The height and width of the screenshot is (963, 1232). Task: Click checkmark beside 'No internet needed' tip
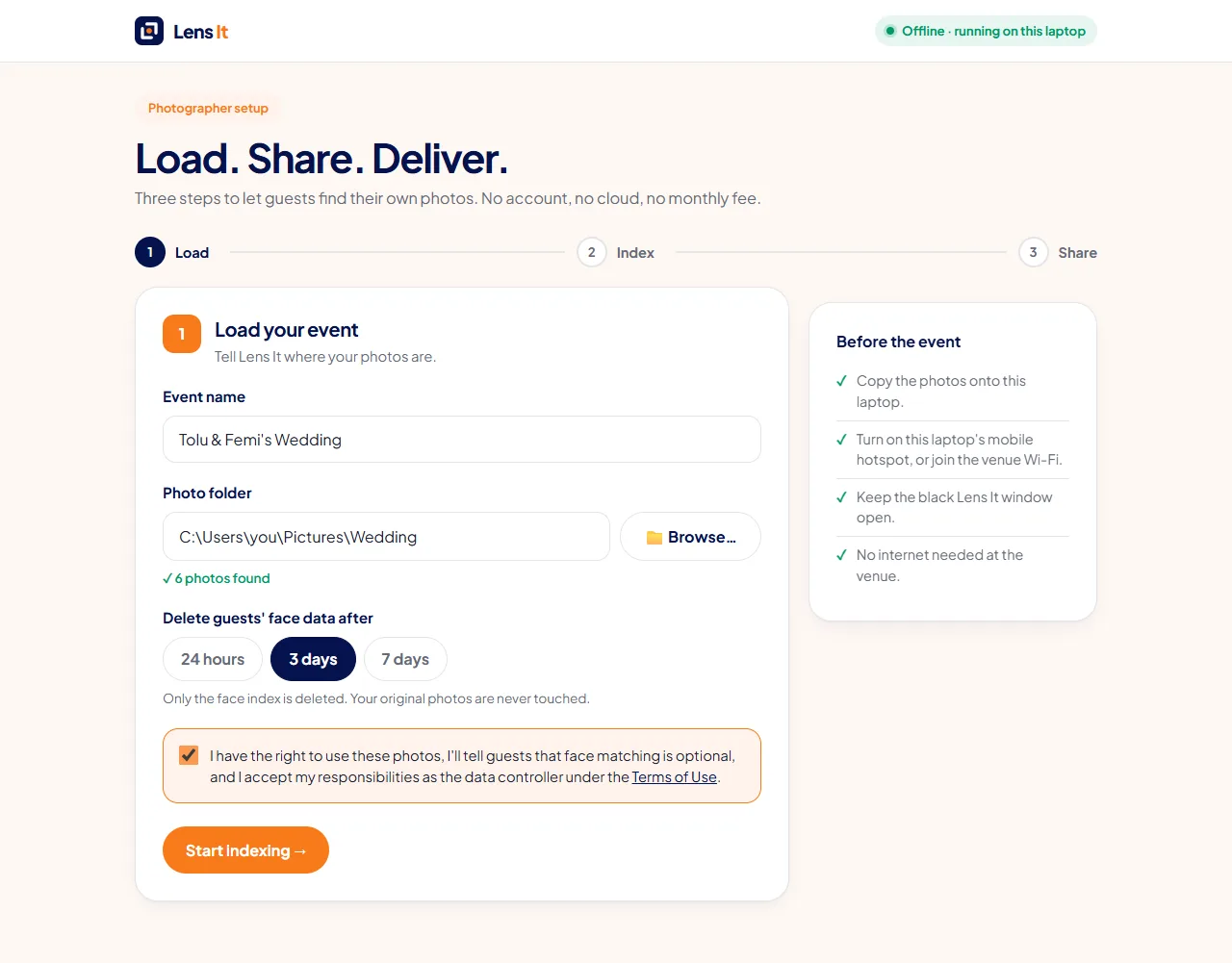[x=842, y=555]
